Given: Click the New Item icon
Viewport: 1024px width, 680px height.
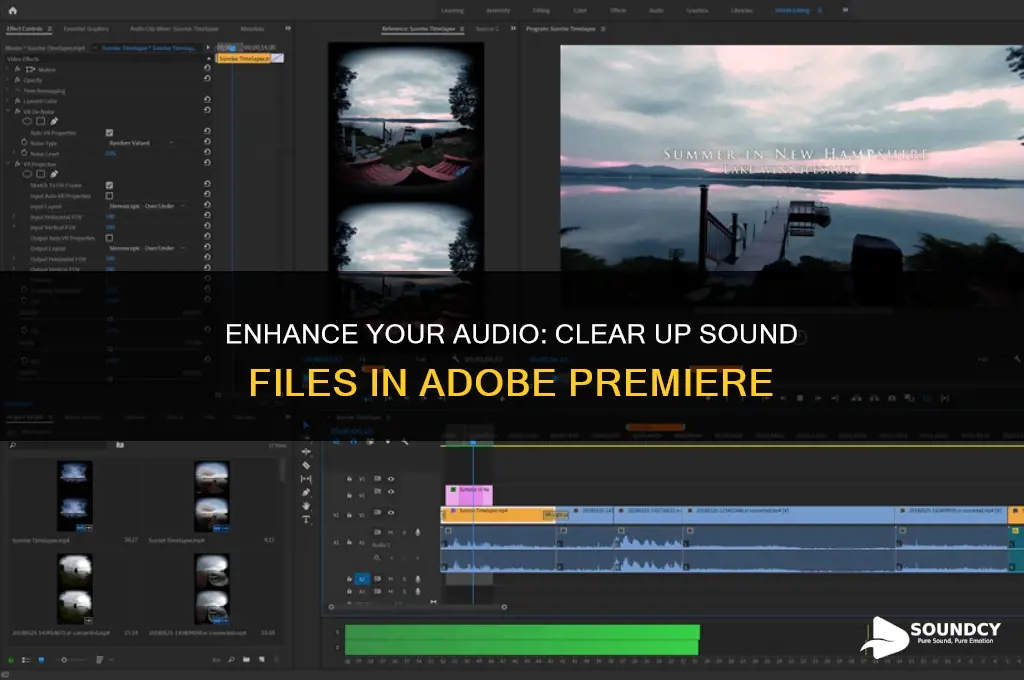Looking at the screenshot, I should pos(262,660).
